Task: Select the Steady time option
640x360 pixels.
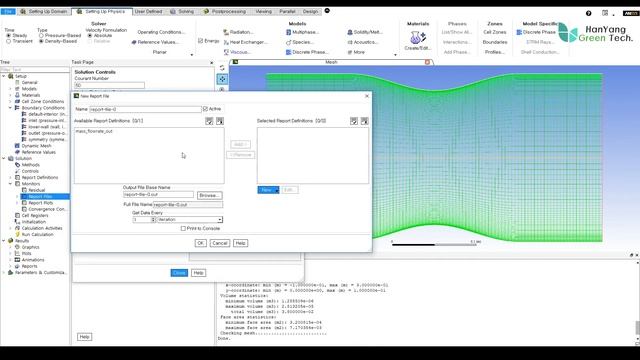Action: 9,36
